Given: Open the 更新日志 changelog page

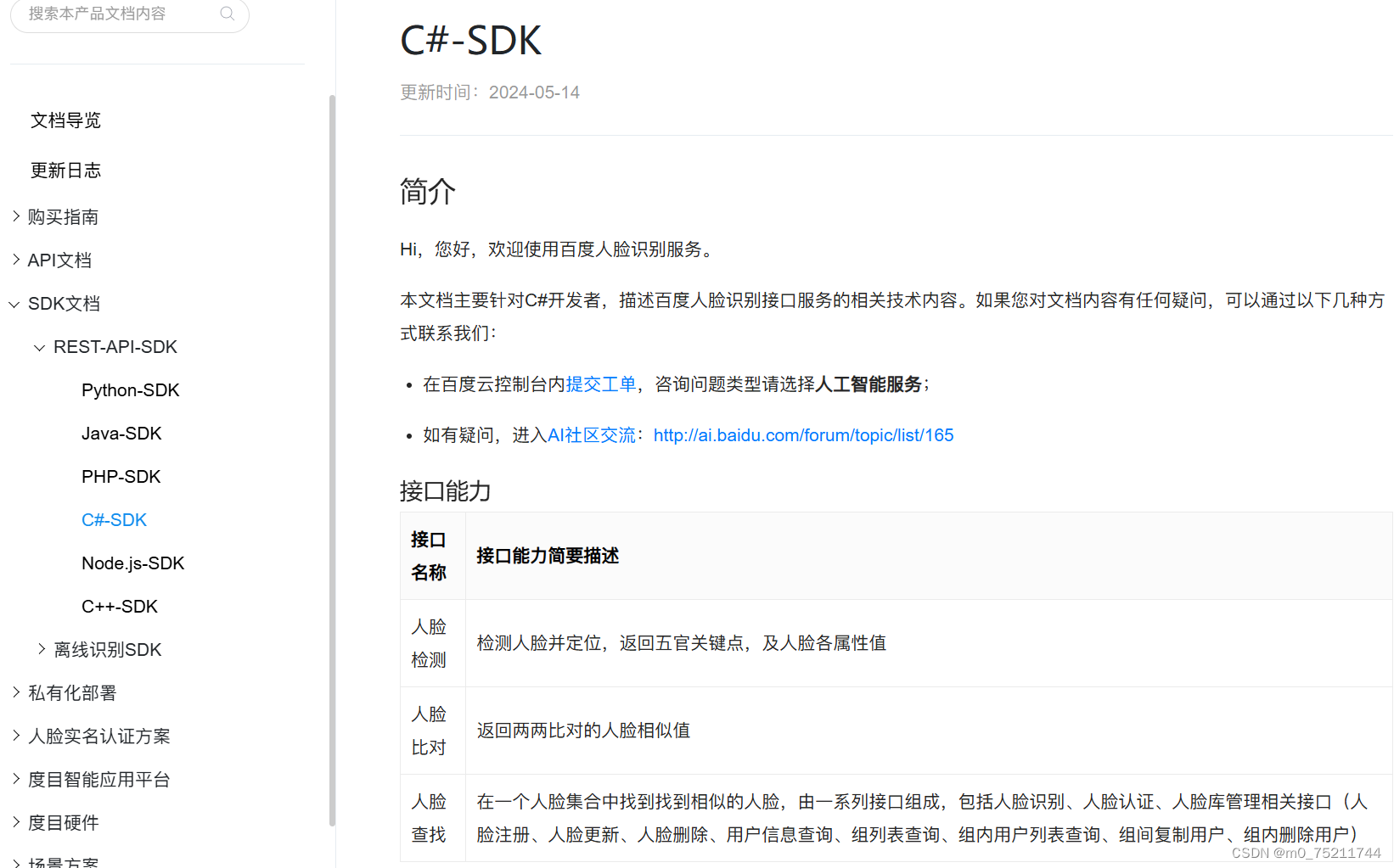Looking at the screenshot, I should tap(65, 170).
